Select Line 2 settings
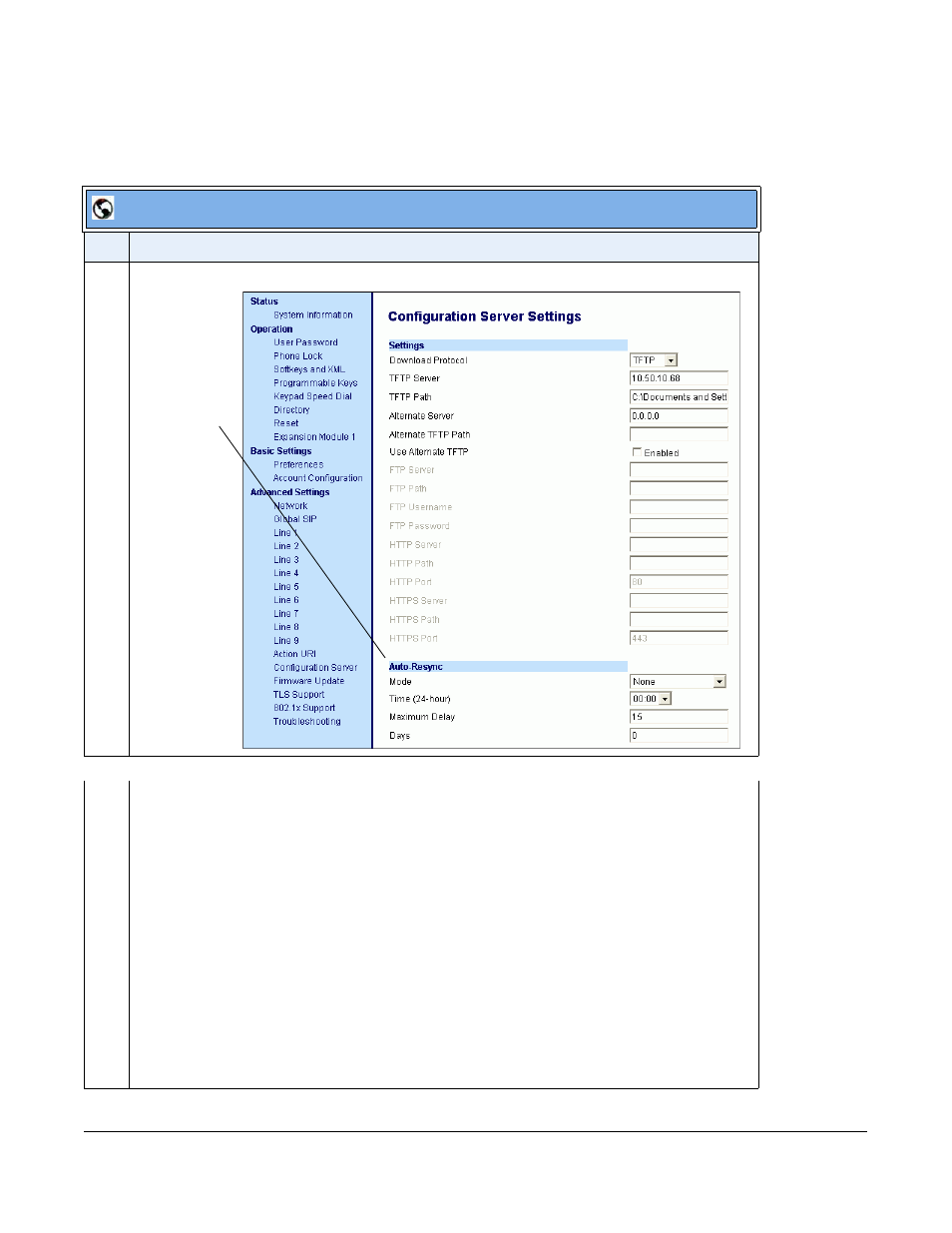 (x=286, y=546)
